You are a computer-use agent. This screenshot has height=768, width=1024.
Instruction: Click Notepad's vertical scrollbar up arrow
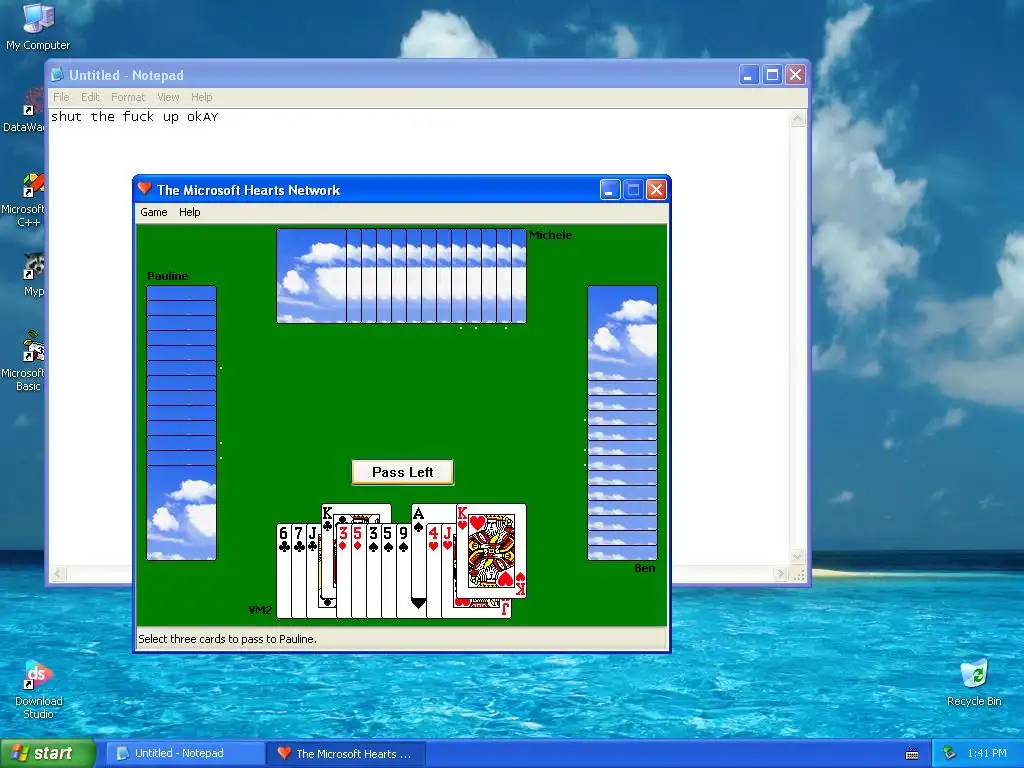(797, 119)
